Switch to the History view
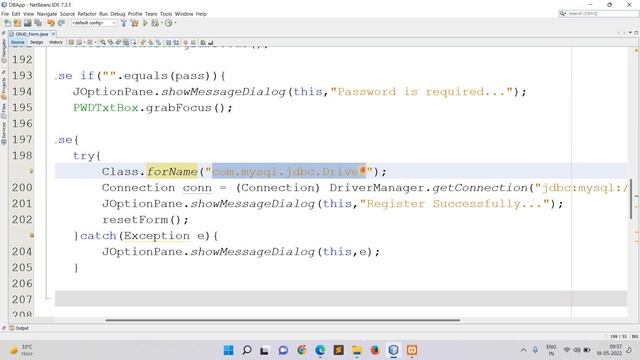The height and width of the screenshot is (360, 640). pos(56,42)
